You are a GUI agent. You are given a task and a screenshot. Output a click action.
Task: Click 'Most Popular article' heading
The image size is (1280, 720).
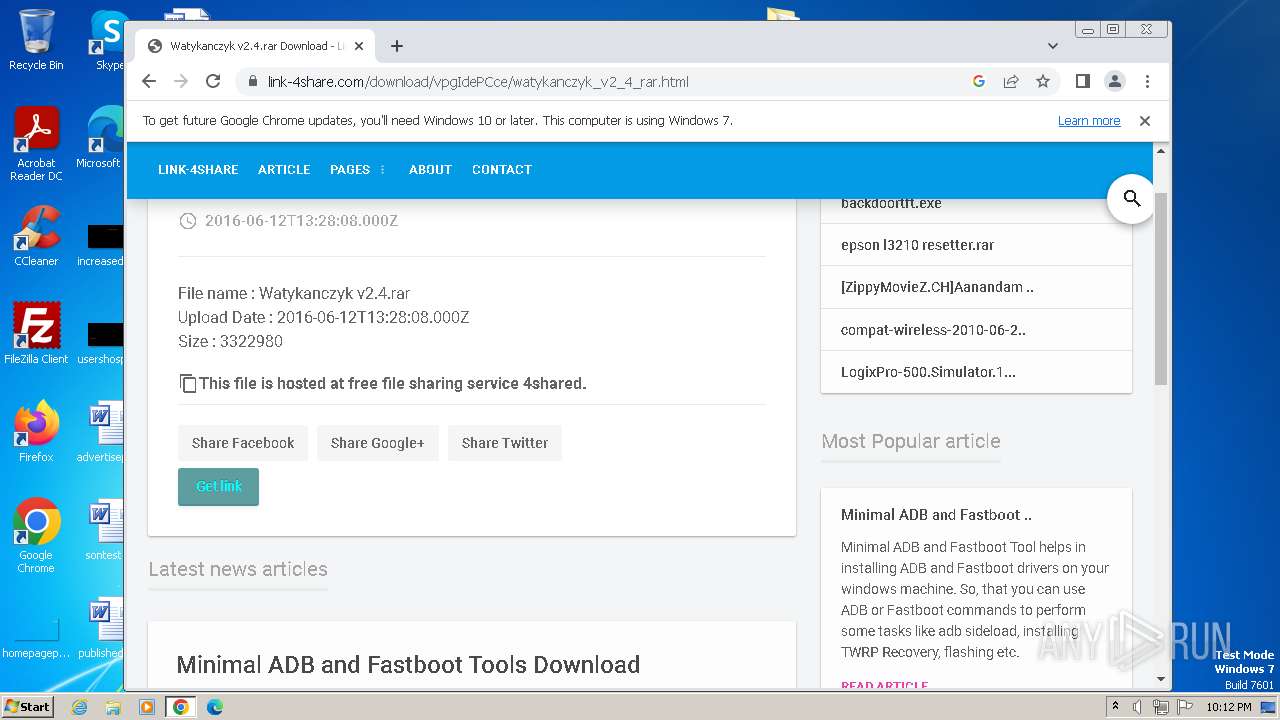(x=911, y=441)
